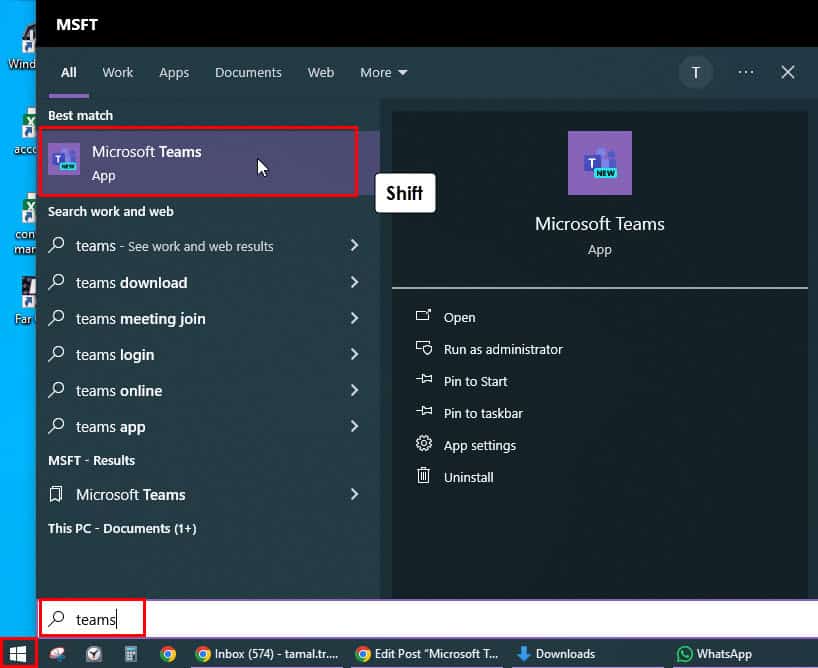Select the 'teams online' suggestion text

pyautogui.click(x=119, y=391)
